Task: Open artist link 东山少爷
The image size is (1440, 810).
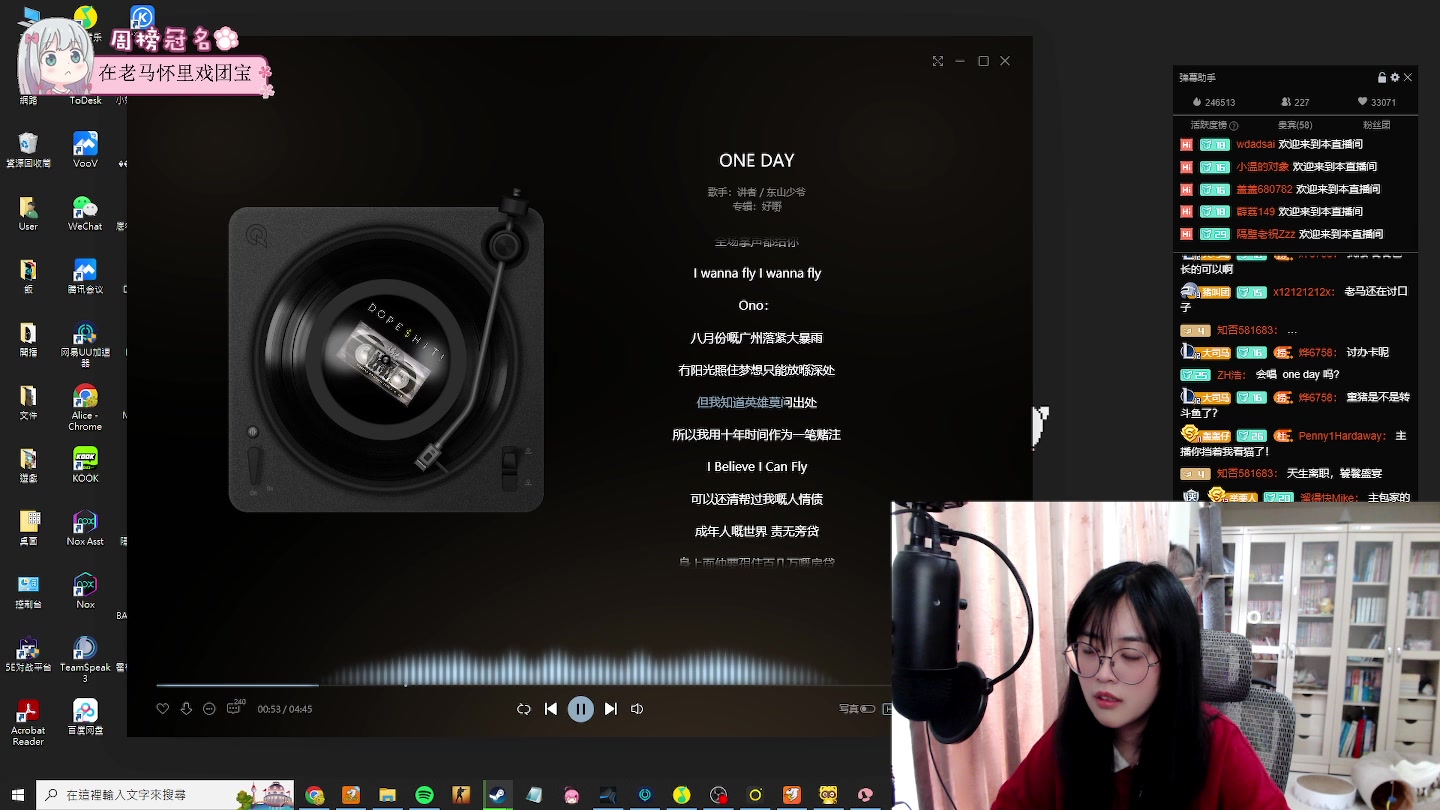Action: tap(786, 192)
